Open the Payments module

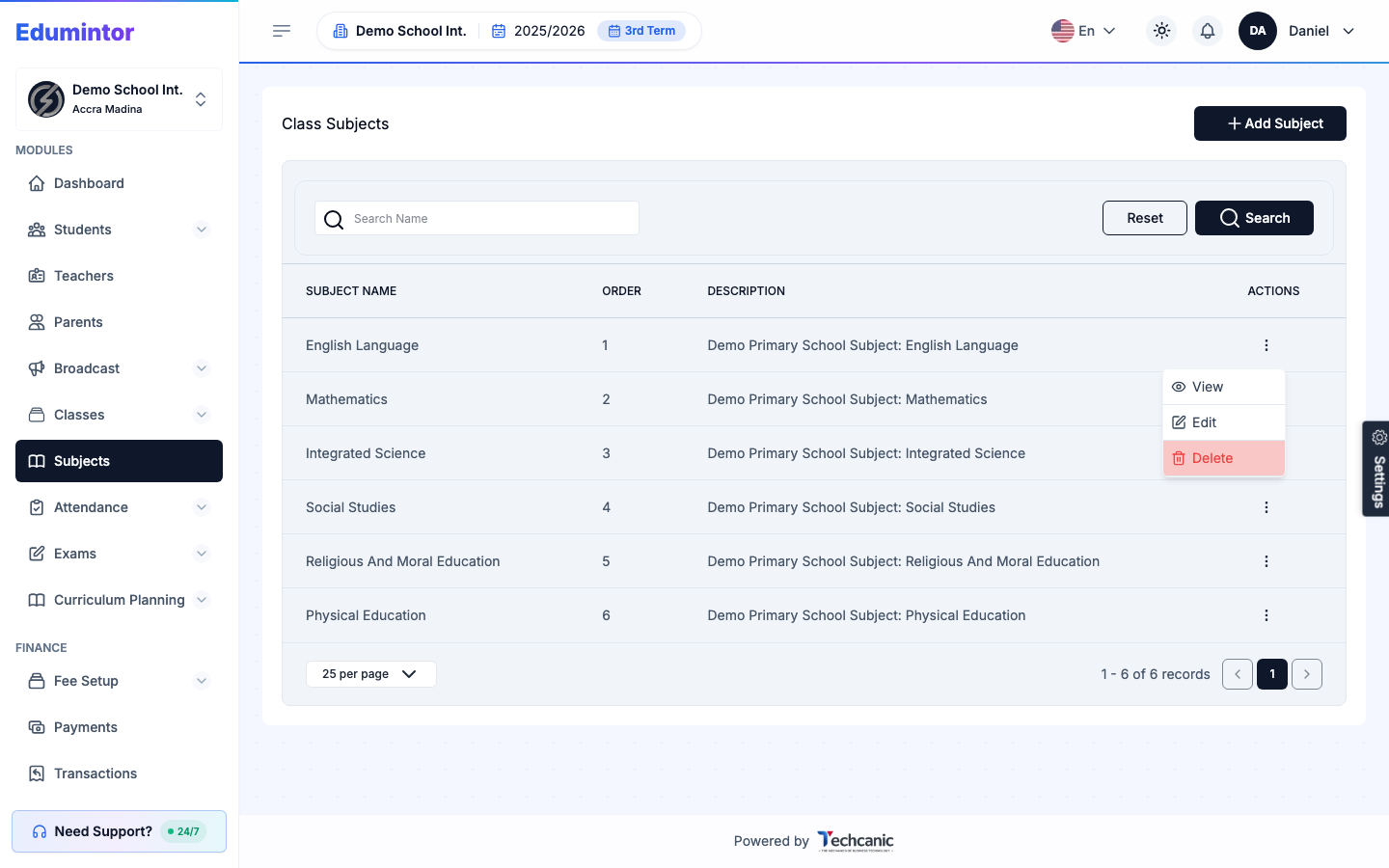click(119, 727)
